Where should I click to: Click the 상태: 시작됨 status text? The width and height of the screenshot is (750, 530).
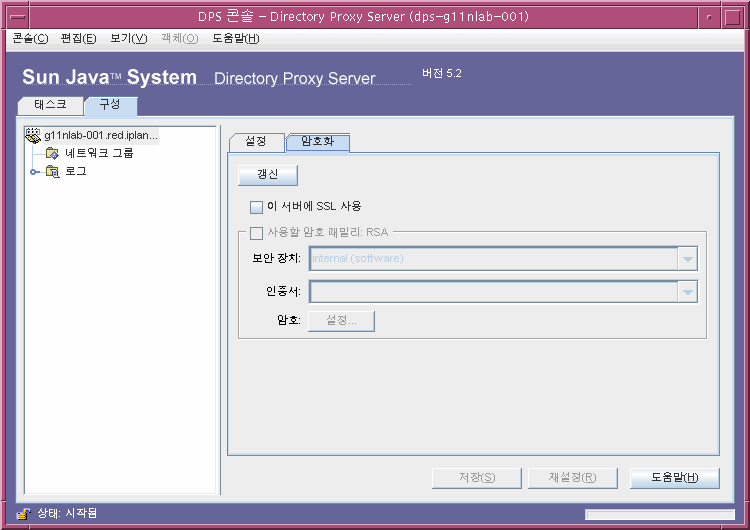67,513
